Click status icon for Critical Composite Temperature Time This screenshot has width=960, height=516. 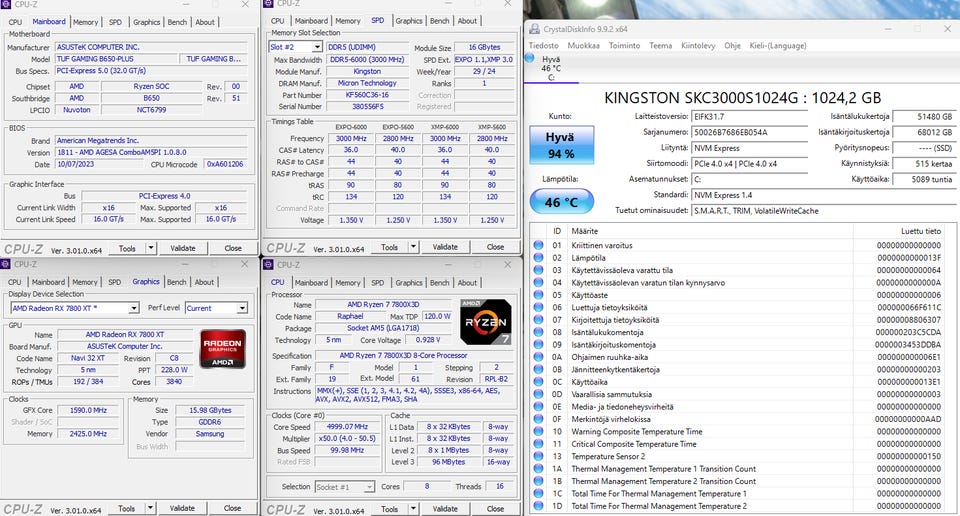538,444
